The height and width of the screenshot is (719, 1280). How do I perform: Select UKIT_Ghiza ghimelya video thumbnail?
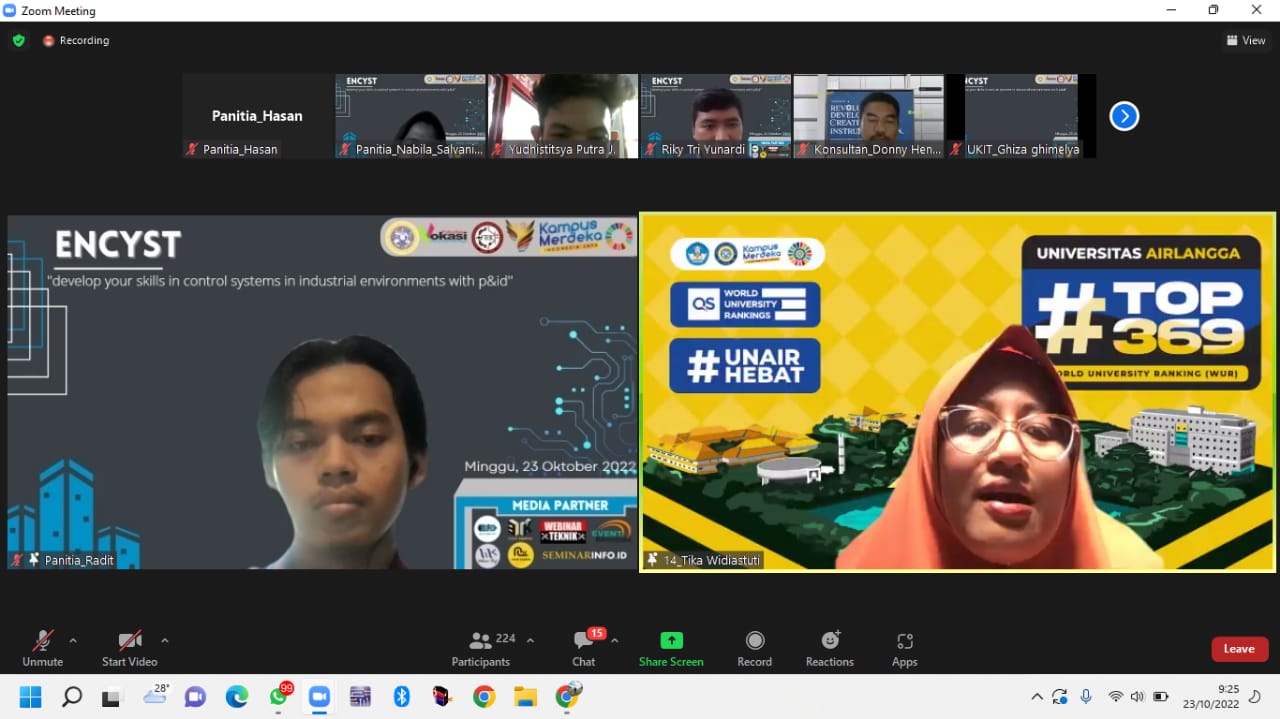[1021, 116]
